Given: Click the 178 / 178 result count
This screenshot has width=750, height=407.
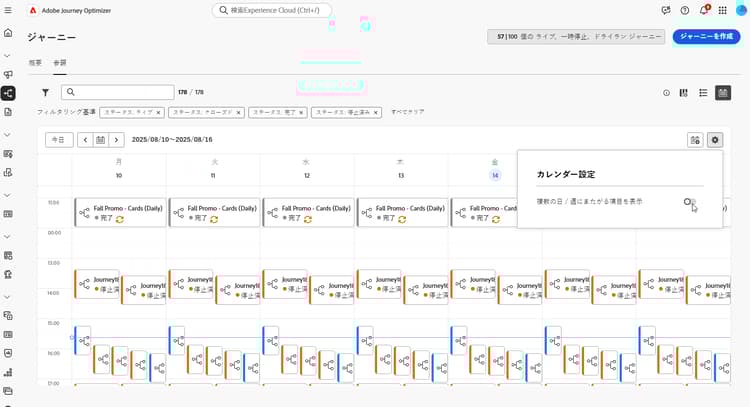Looking at the screenshot, I should pos(191,92).
